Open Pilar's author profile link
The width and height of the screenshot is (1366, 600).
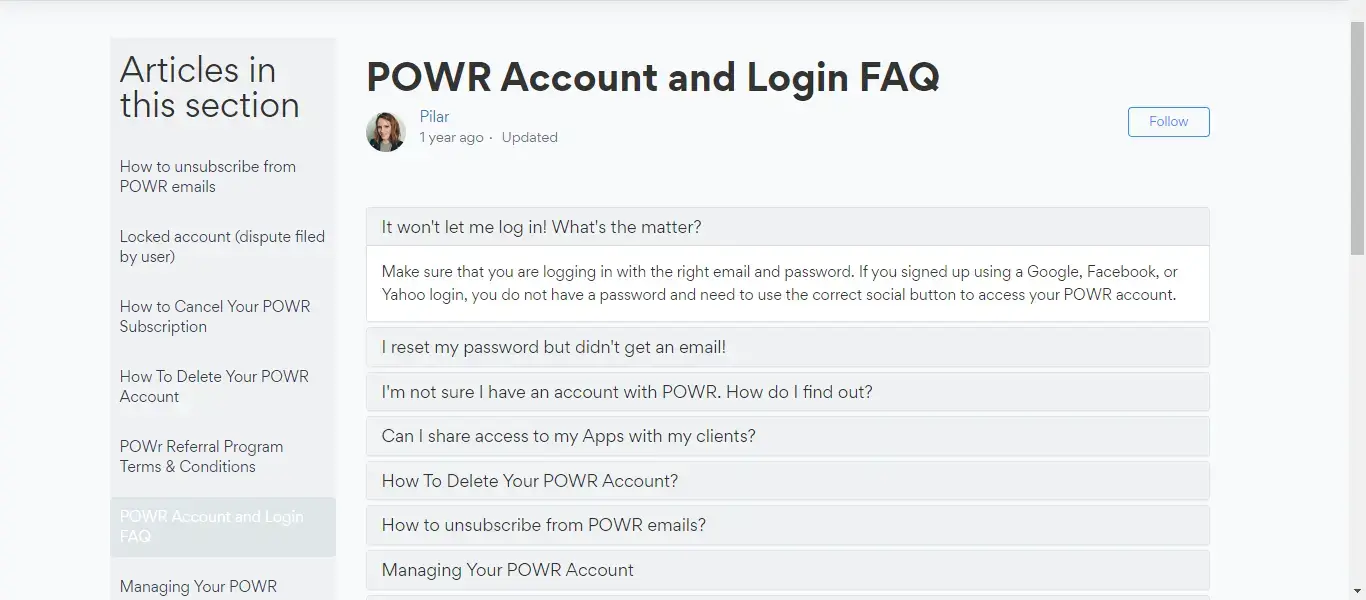click(434, 116)
